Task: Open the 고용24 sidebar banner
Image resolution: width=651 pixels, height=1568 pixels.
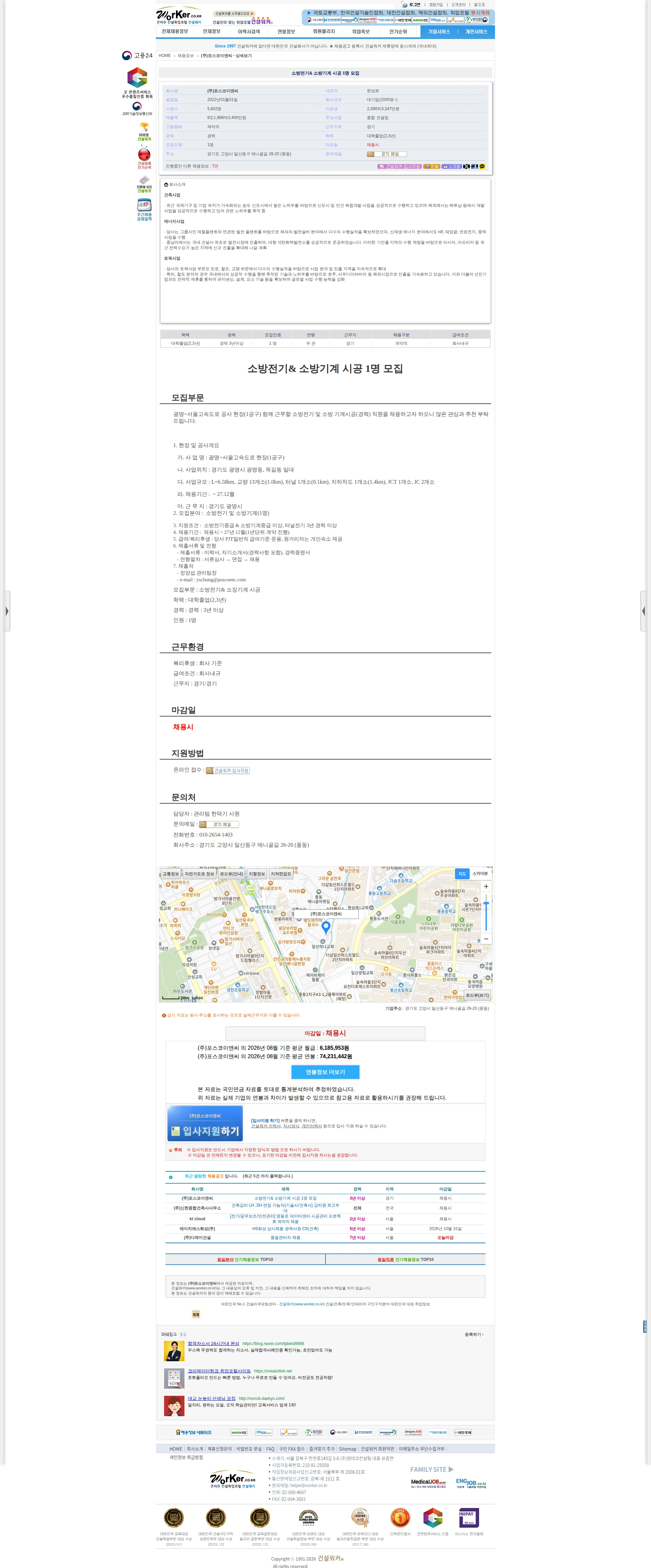Action: 137,55
